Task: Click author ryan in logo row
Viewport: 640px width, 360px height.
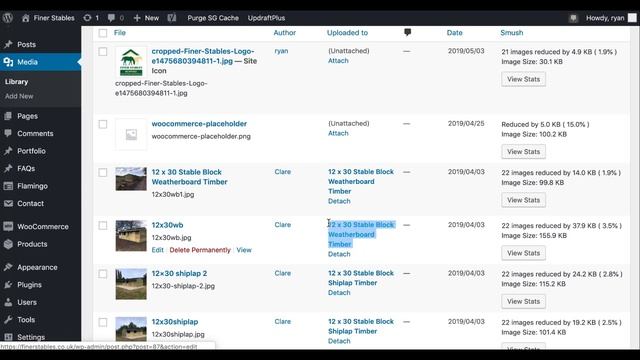Action: tap(281, 51)
